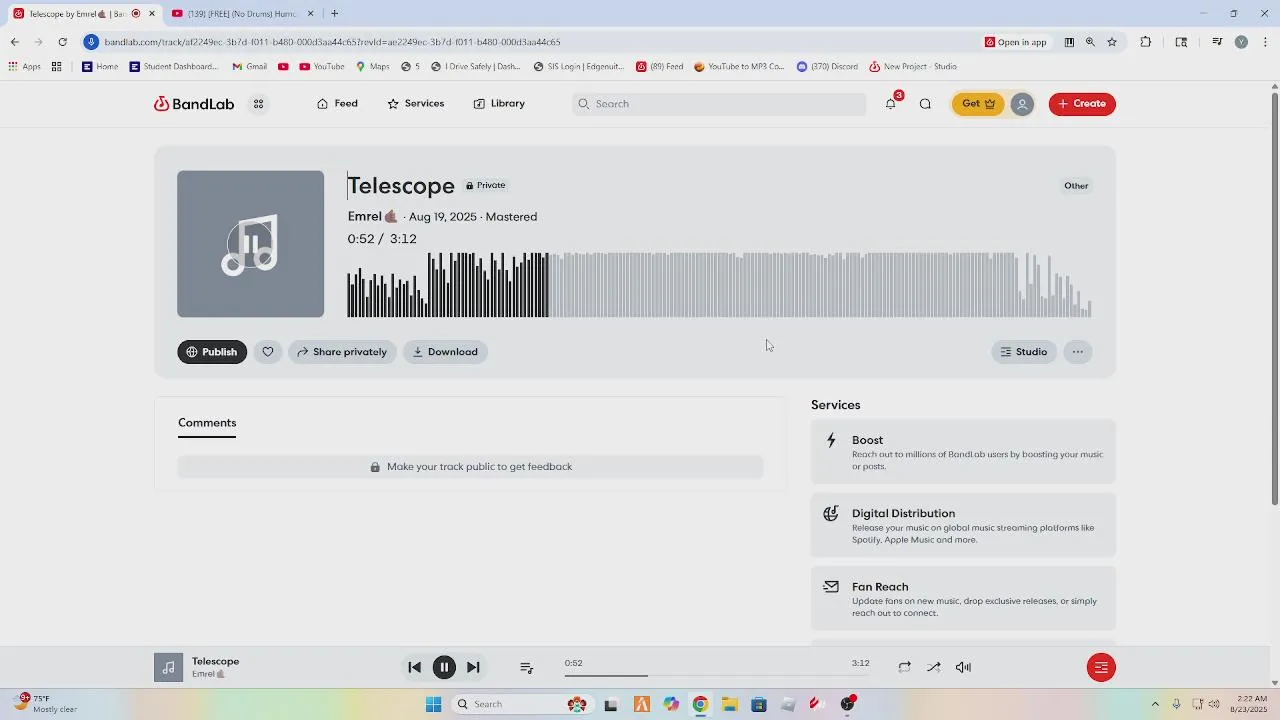Click the BandLab search field
1280x720 pixels.
pyautogui.click(x=719, y=104)
